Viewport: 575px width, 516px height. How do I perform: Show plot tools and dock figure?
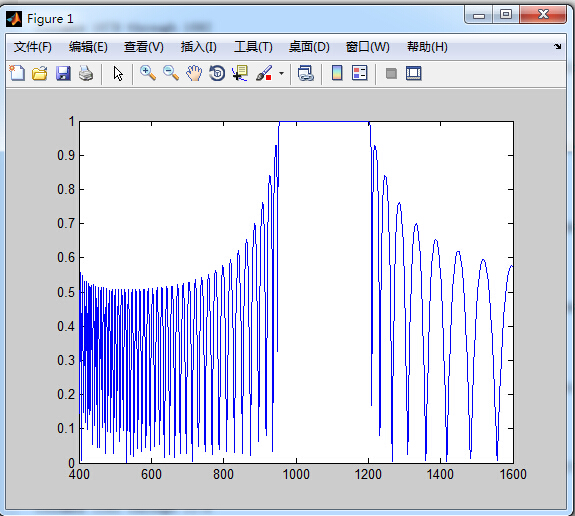coord(414,73)
